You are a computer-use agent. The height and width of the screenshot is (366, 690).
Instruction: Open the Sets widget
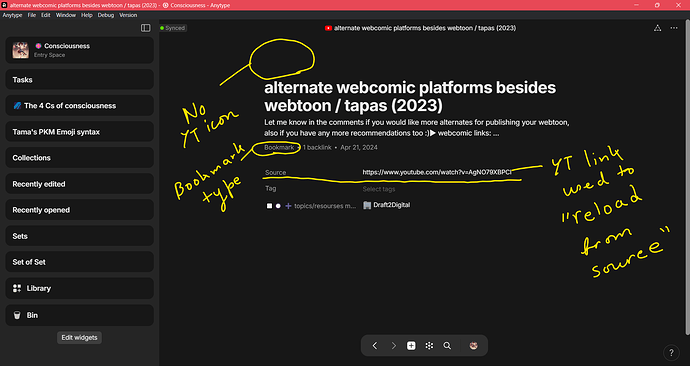point(80,236)
